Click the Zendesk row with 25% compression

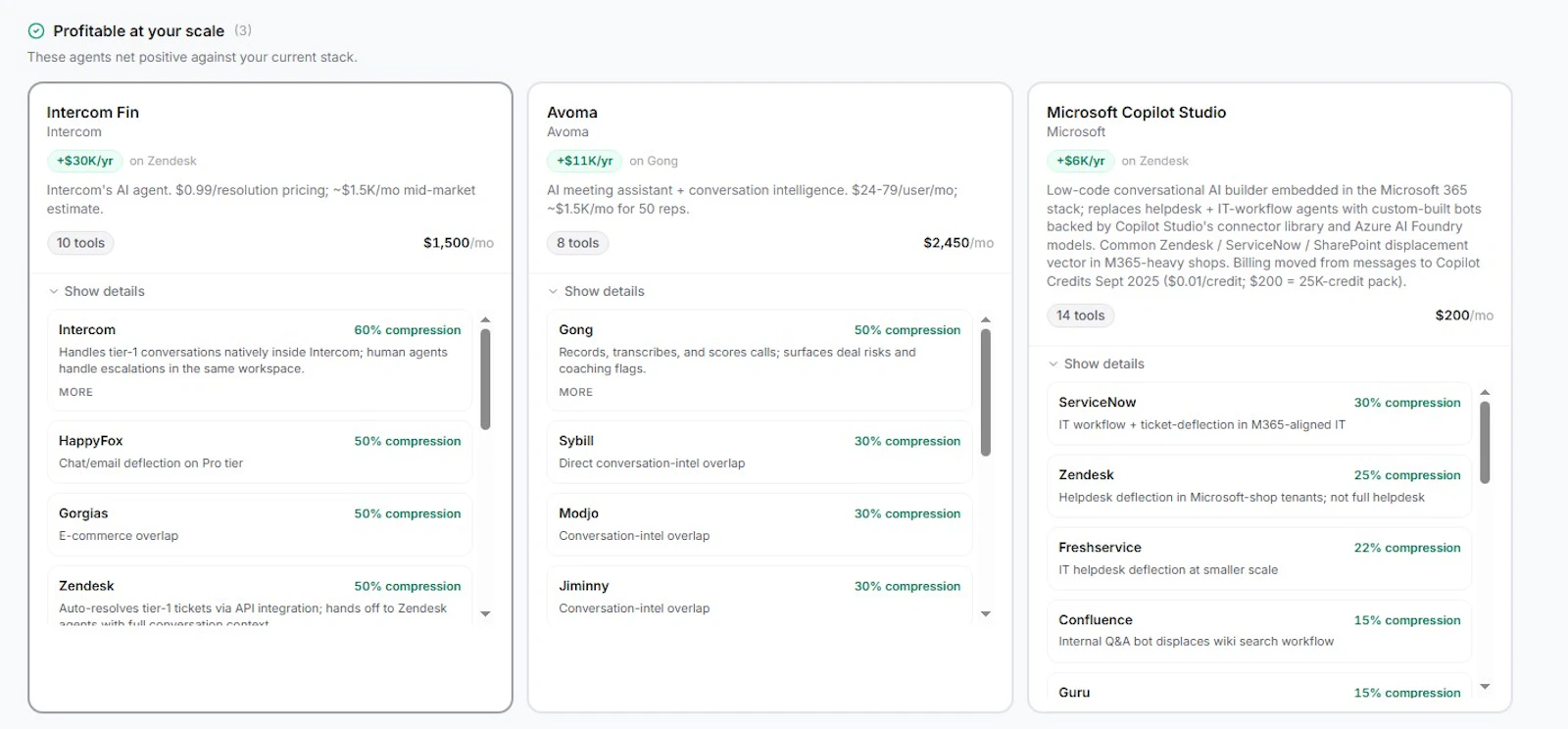1259,486
